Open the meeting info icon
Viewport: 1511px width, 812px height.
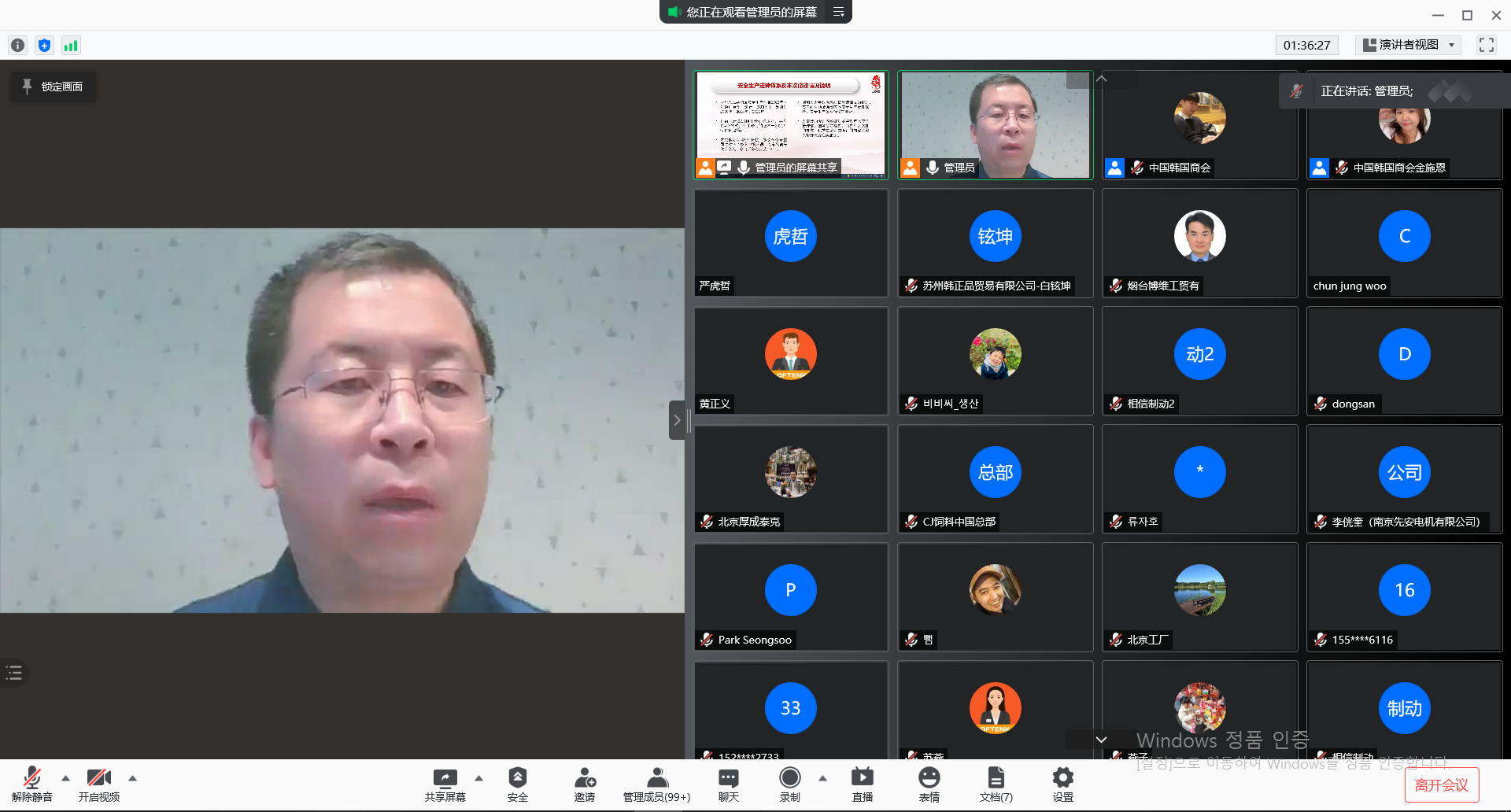[18, 46]
